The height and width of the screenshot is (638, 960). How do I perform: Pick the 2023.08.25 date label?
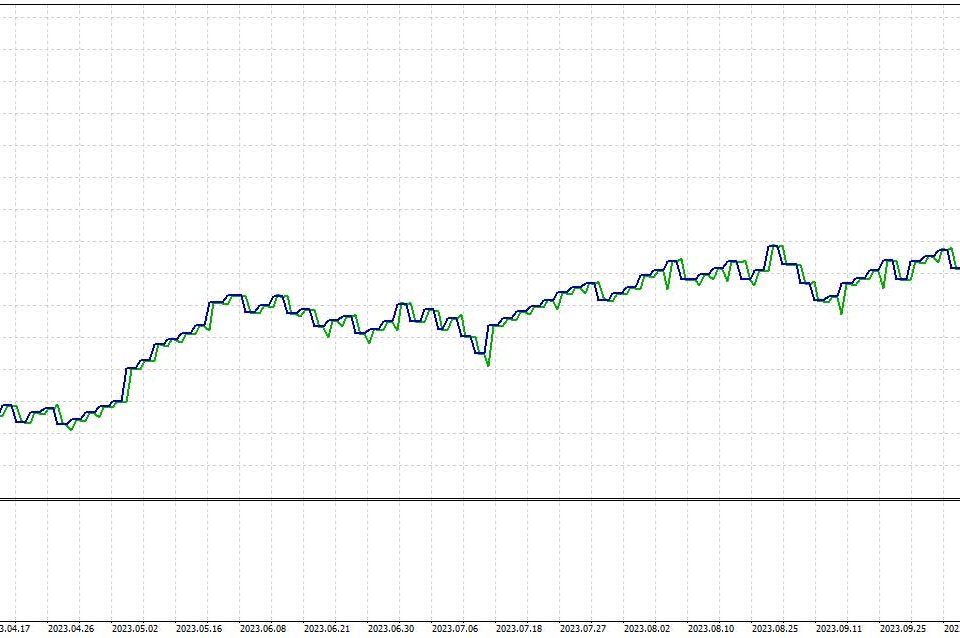[775, 629]
